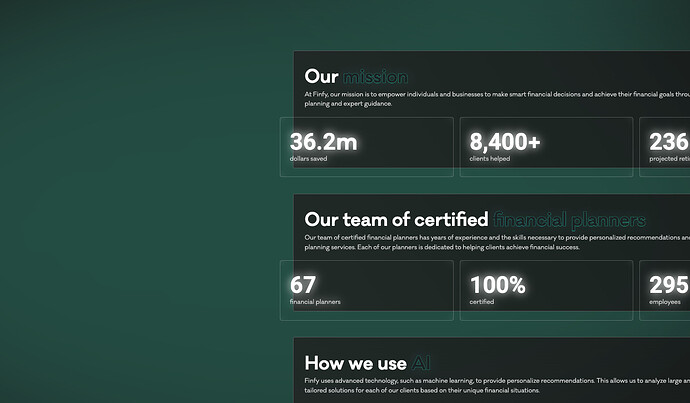Click the 'certified' label under 100%
Screen dimensions: 690x403
point(482,302)
